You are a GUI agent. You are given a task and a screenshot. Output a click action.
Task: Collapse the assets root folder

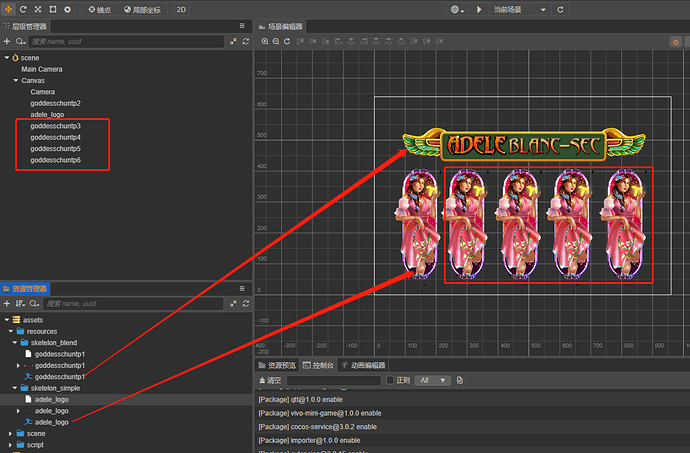point(7,320)
